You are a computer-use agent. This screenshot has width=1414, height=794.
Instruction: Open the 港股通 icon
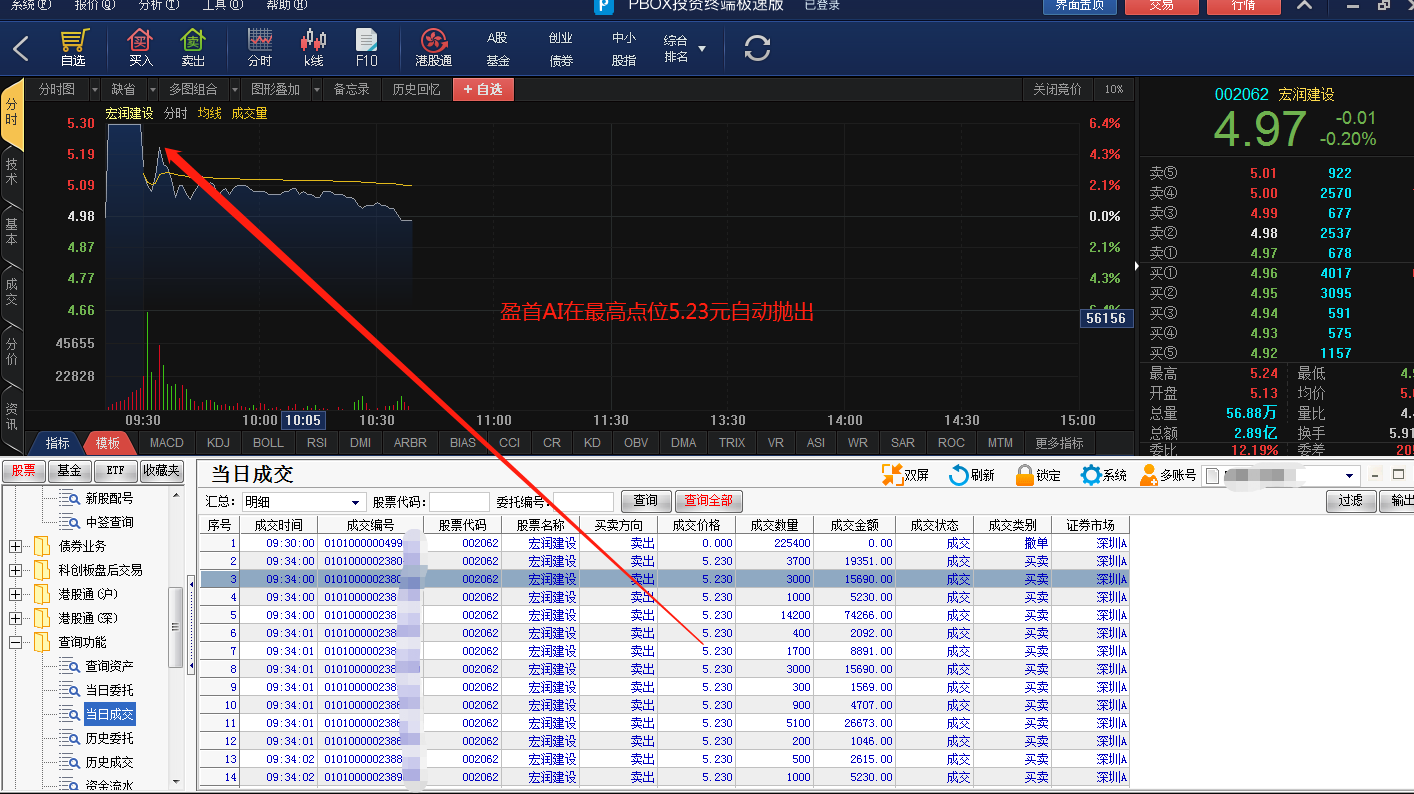434,41
